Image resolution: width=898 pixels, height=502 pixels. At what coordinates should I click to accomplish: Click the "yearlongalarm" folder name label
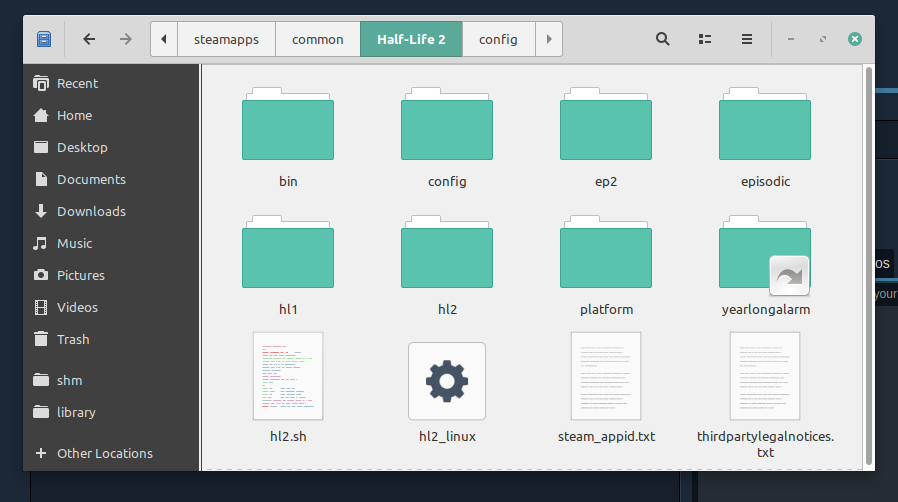[766, 310]
